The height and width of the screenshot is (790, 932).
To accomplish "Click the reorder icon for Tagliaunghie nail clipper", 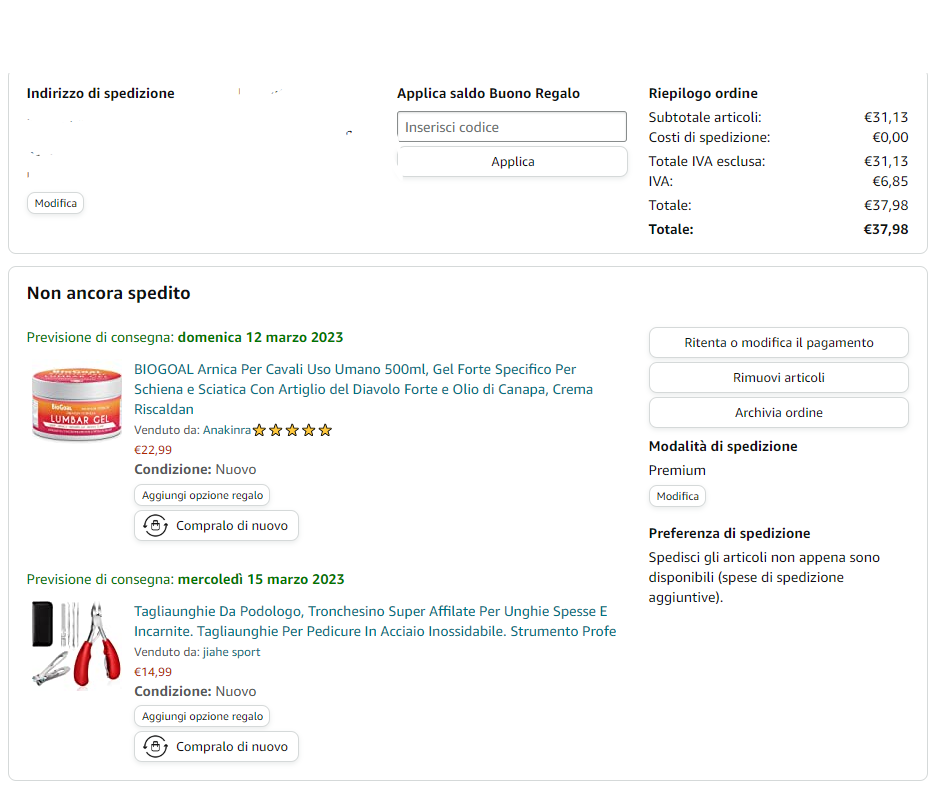I will click(155, 747).
